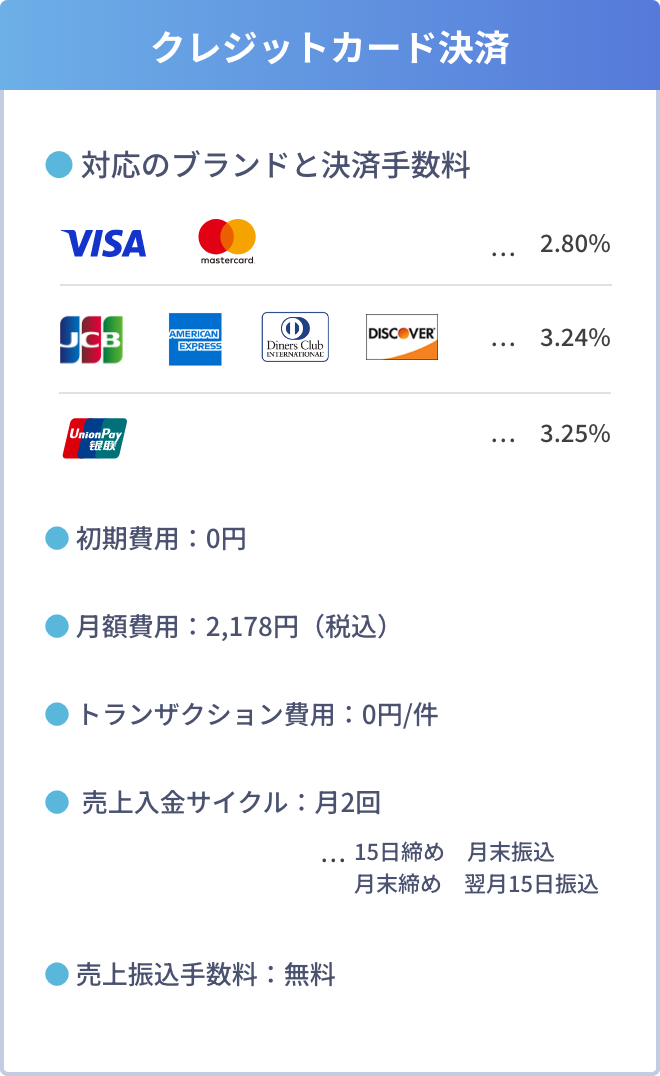Click the 月末締め 翌月15日振込 schedule line

pos(476,885)
